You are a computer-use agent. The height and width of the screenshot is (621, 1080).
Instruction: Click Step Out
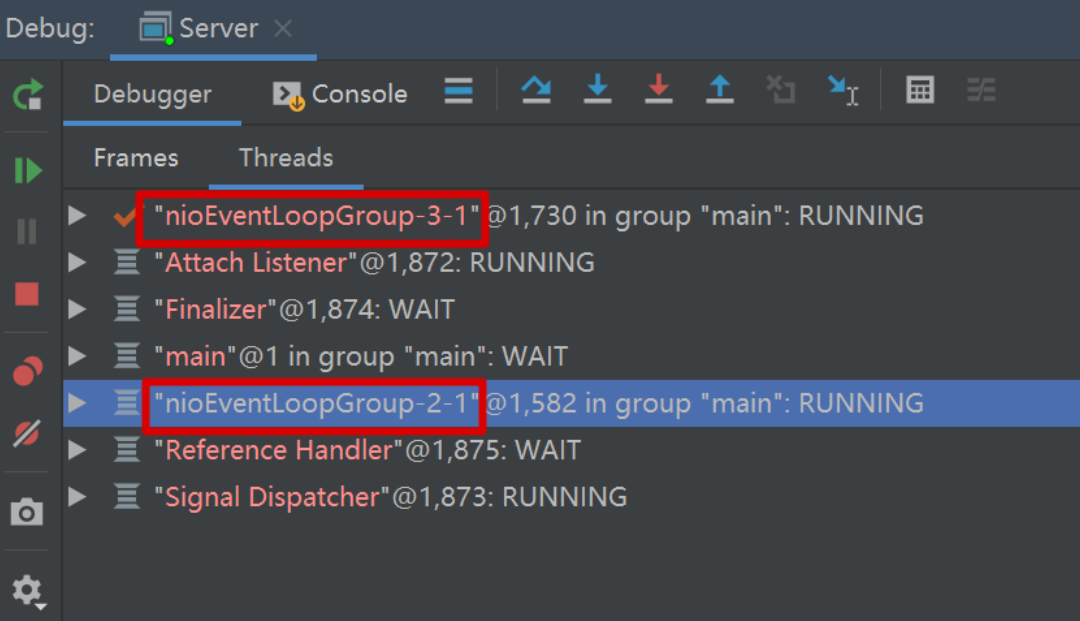(720, 90)
